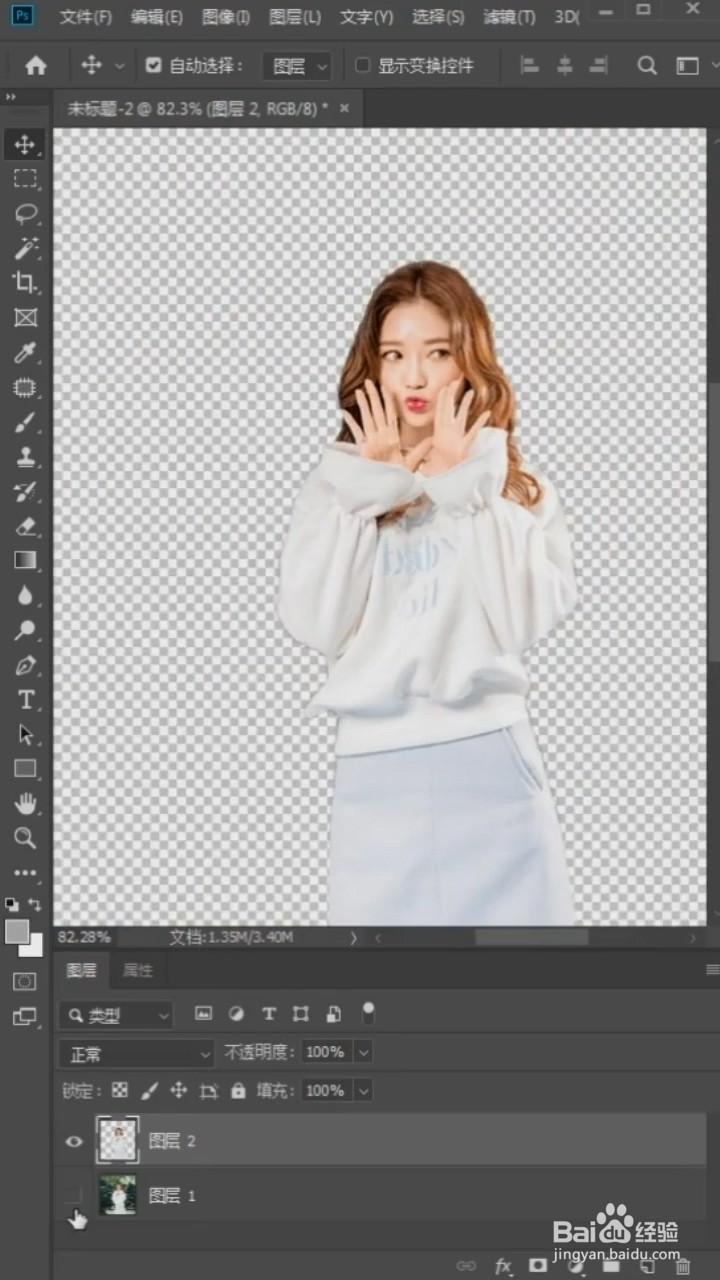Select the History Brush tool
The width and height of the screenshot is (720, 1280).
25,491
